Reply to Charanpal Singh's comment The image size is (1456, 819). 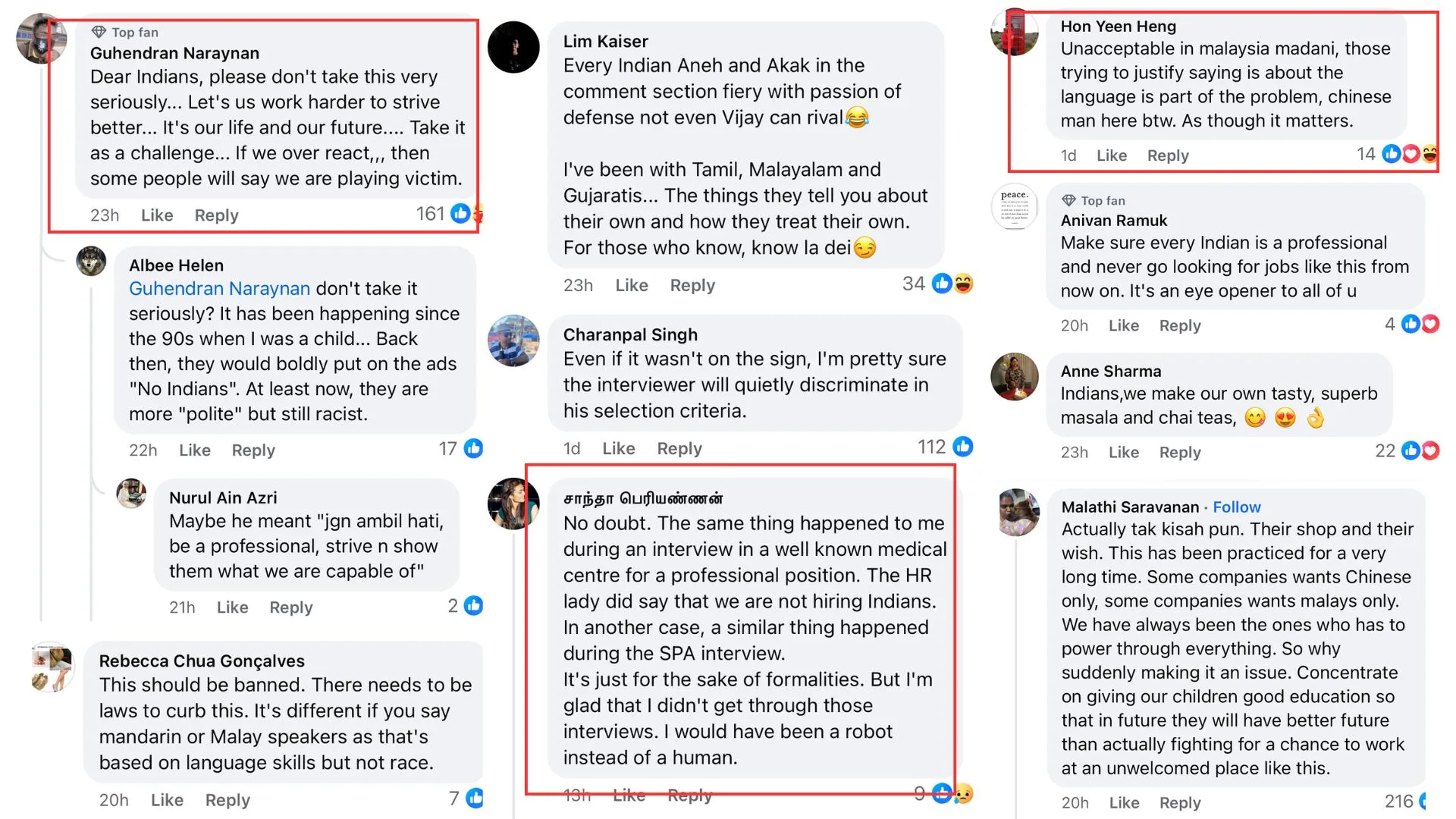click(679, 448)
